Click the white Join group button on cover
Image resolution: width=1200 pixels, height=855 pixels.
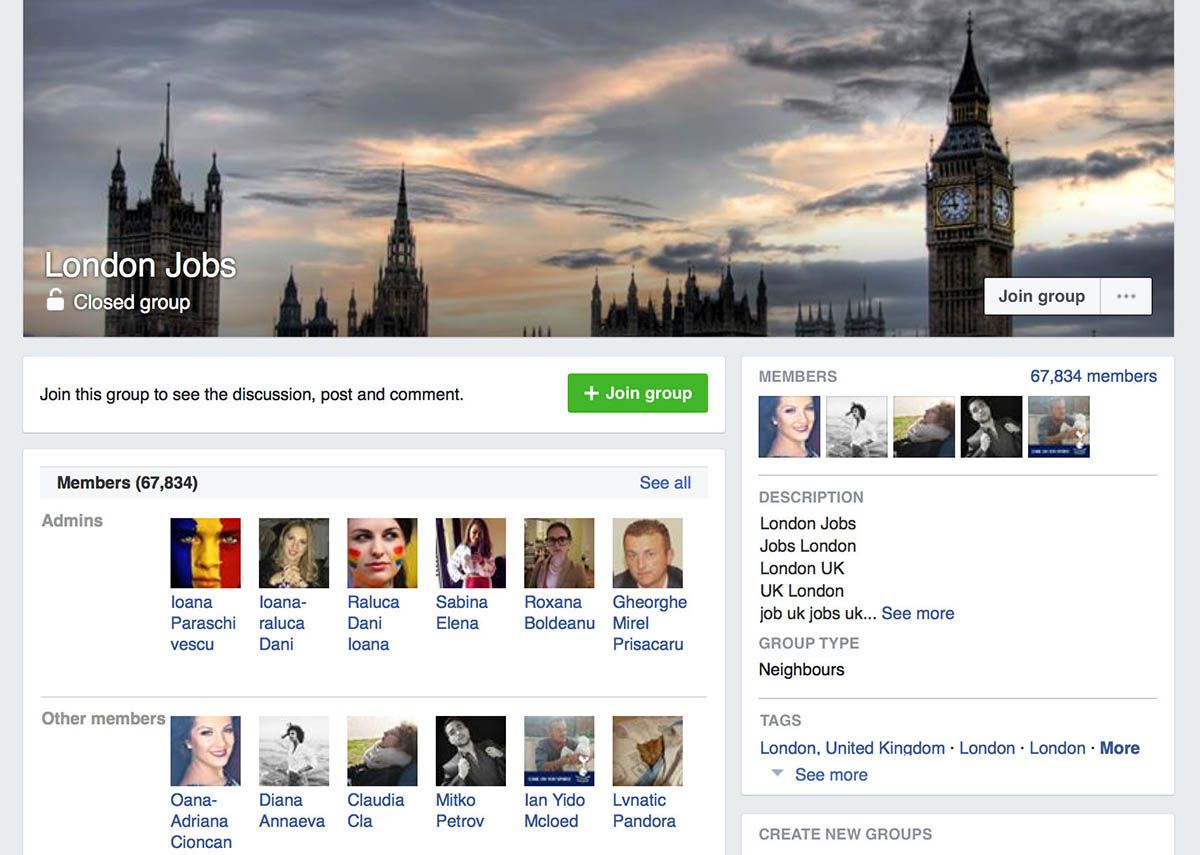point(1042,296)
